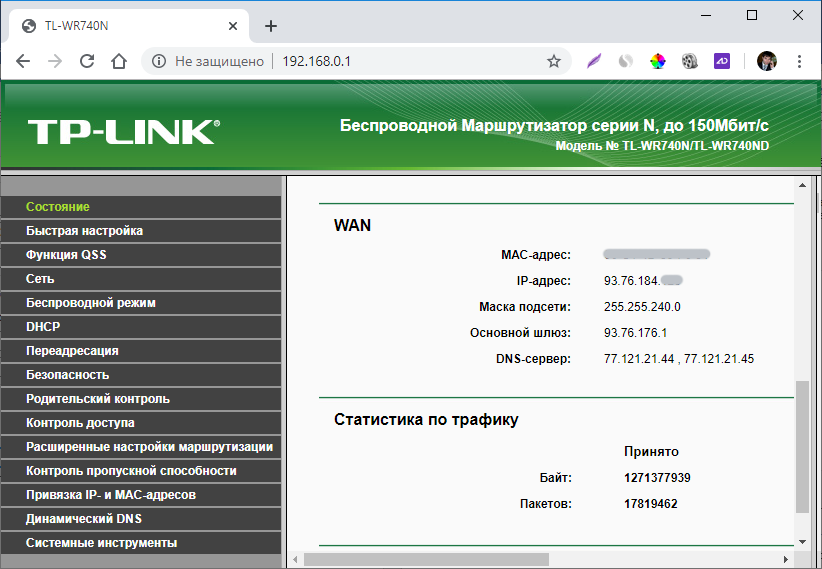Bookmark this page with the star icon
Viewport: 822px width, 569px height.
point(553,61)
